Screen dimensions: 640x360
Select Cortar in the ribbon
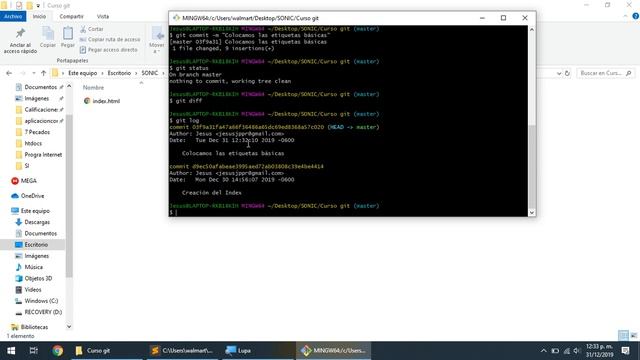(x=92, y=29)
